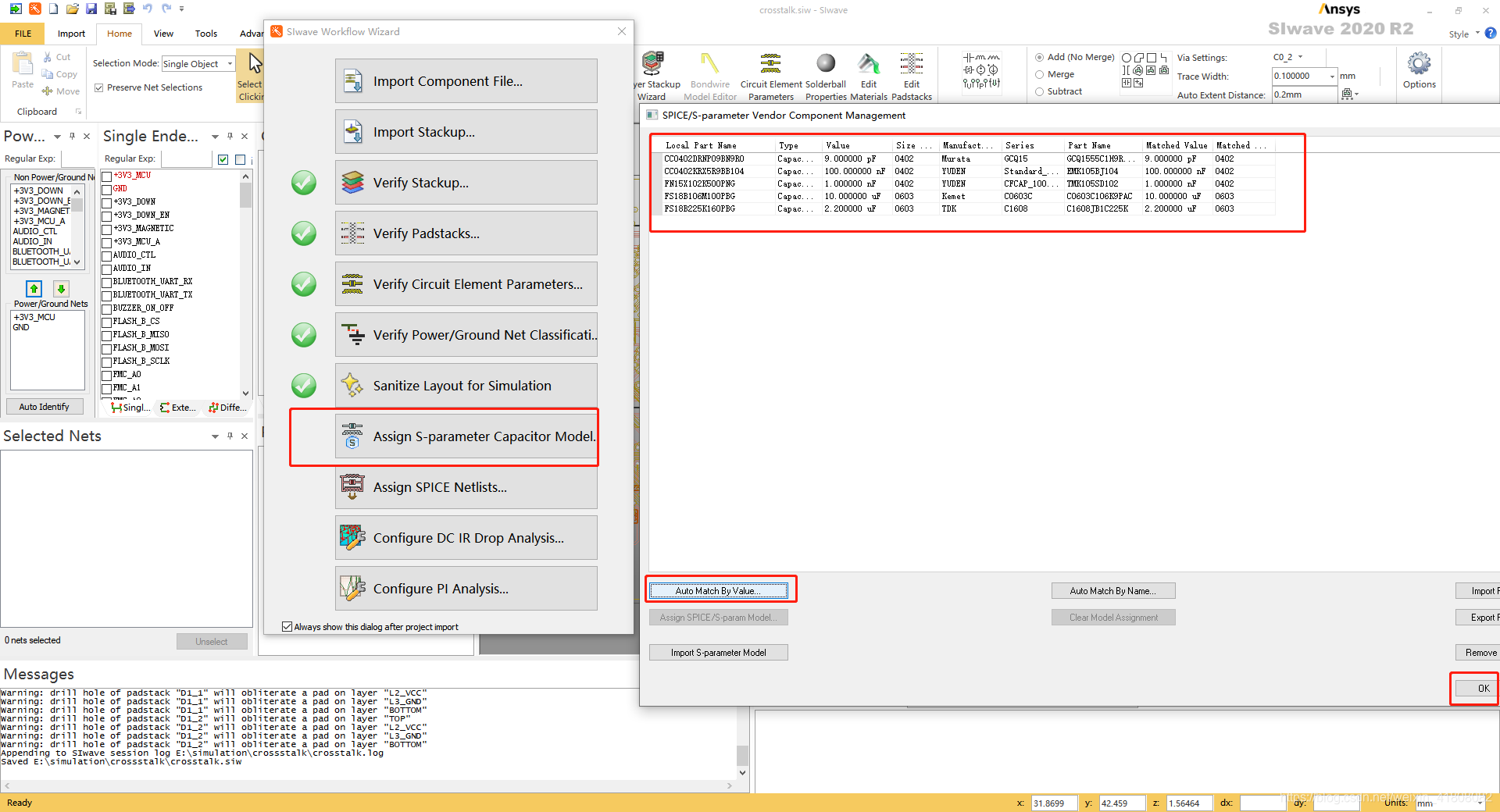Click the Remove button
Viewport: 1500px width, 812px height.
1479,653
